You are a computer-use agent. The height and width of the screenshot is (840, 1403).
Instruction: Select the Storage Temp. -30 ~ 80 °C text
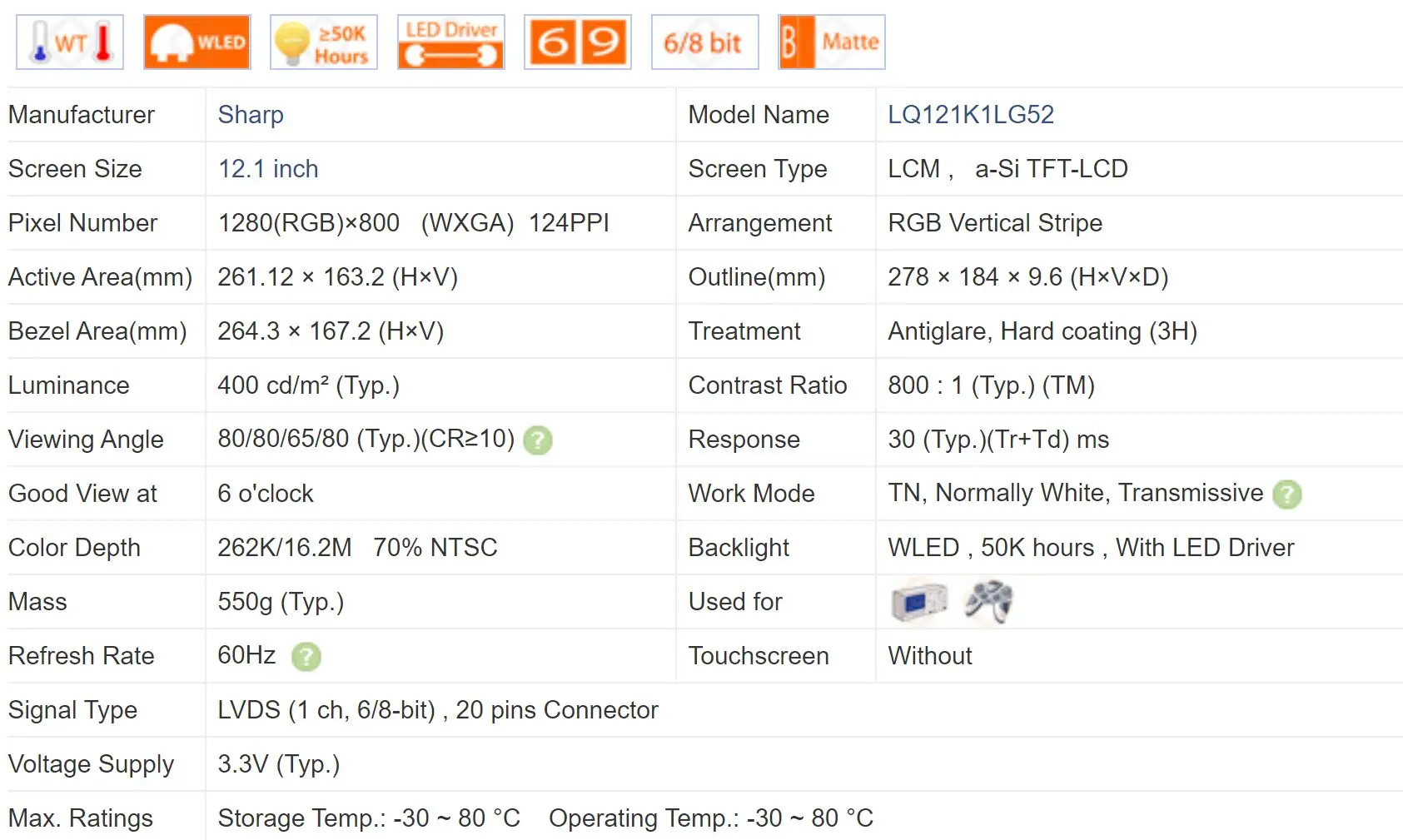(369, 818)
